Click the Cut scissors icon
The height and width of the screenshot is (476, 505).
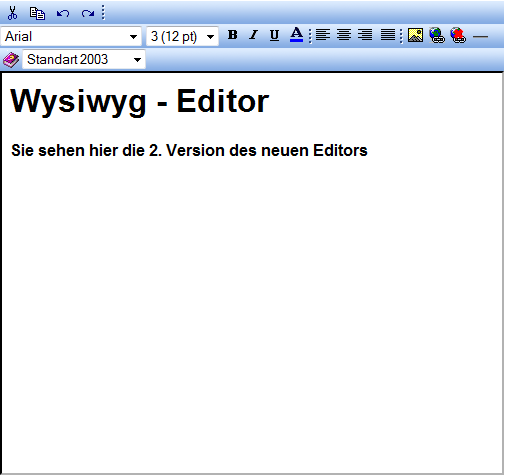[x=12, y=13]
